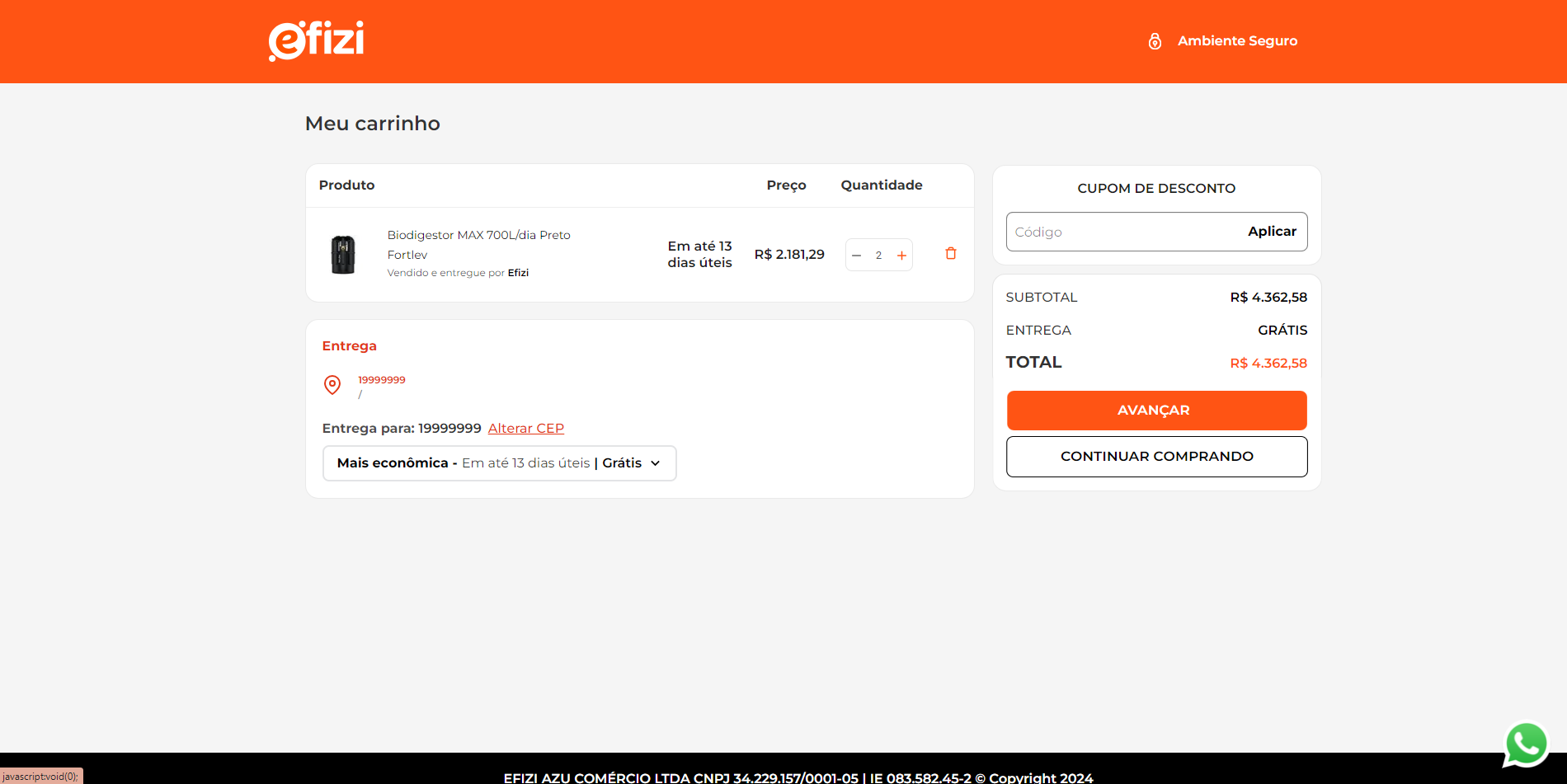Click the Efizi logo in the header
This screenshot has height=784, width=1567.
click(x=316, y=40)
